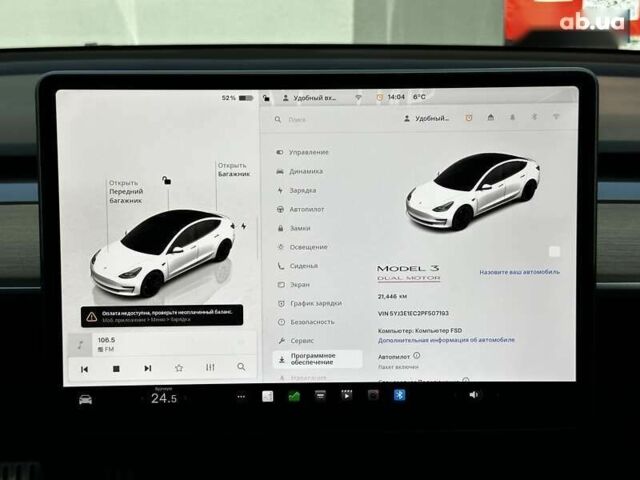The width and height of the screenshot is (640, 480).
Task: Tap the 24.5 cabin temperature
Action: (x=164, y=398)
